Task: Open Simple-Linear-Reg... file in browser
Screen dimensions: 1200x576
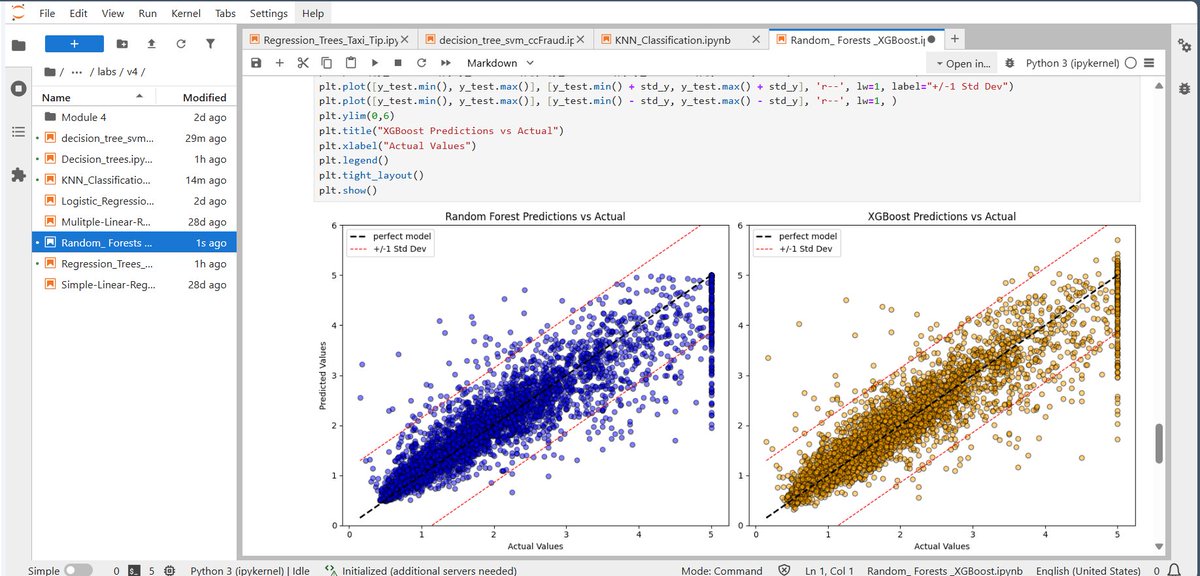Action: pyautogui.click(x=133, y=285)
